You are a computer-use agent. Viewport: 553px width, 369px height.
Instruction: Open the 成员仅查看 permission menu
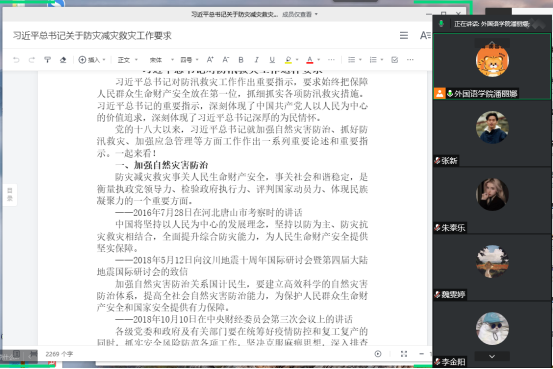[300, 14]
